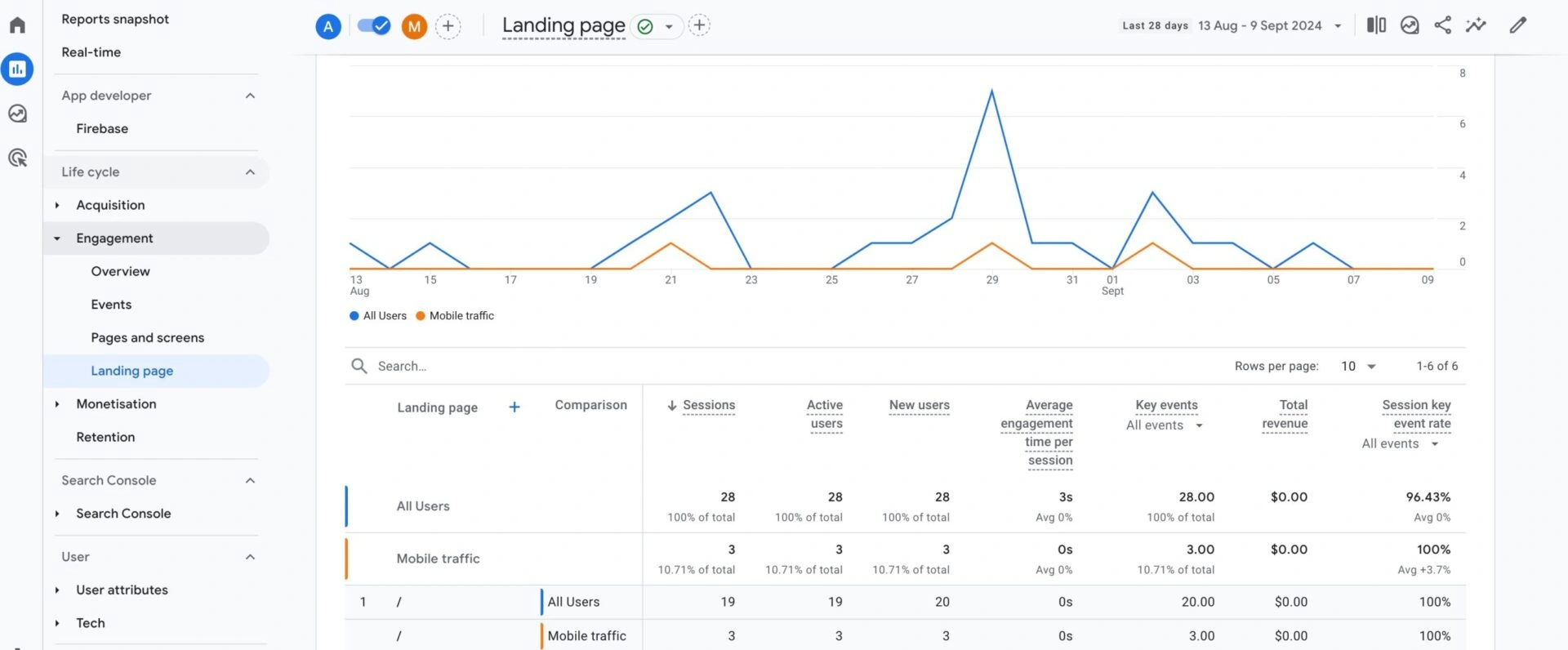Open Pages and screens report
This screenshot has height=650, width=1568.
click(x=147, y=338)
